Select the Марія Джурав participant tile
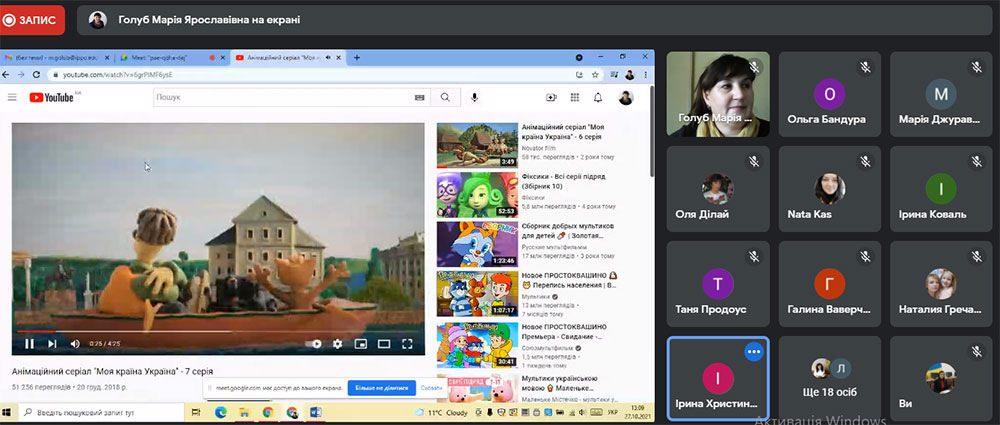The width and height of the screenshot is (1000, 425). [x=941, y=94]
